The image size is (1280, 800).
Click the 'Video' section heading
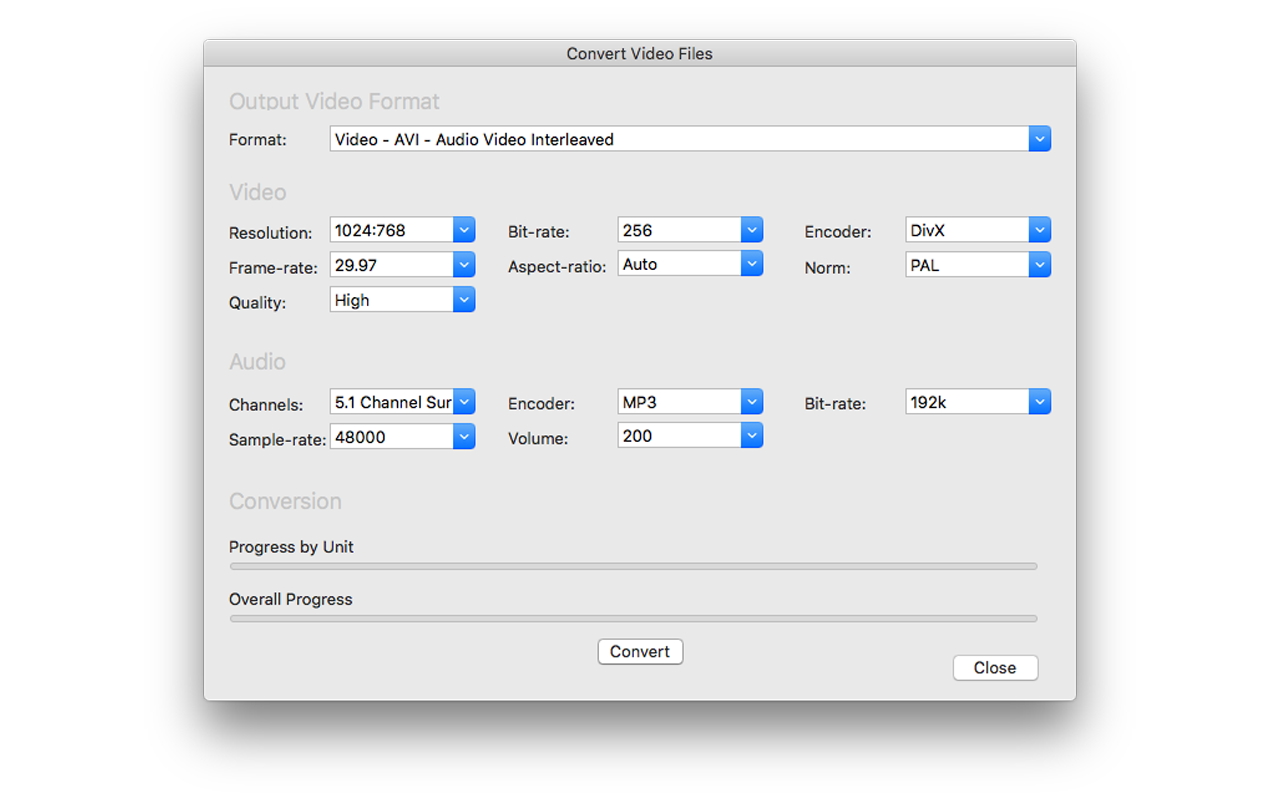click(x=257, y=192)
